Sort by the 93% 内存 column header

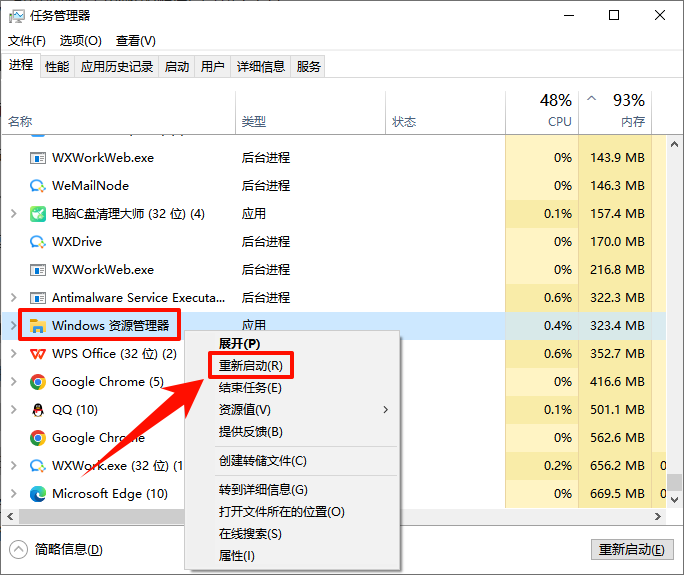pos(615,113)
